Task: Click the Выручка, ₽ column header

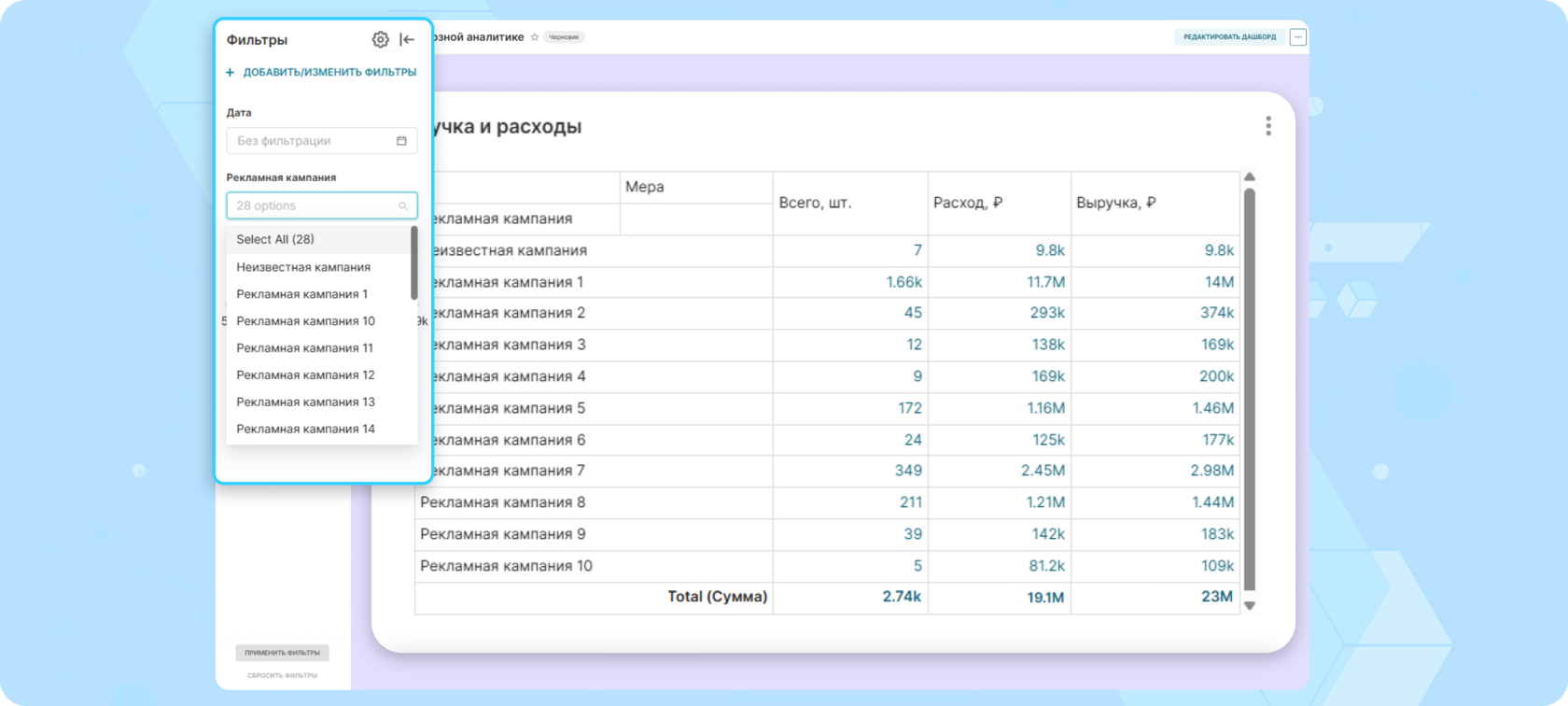Action: point(1155,203)
